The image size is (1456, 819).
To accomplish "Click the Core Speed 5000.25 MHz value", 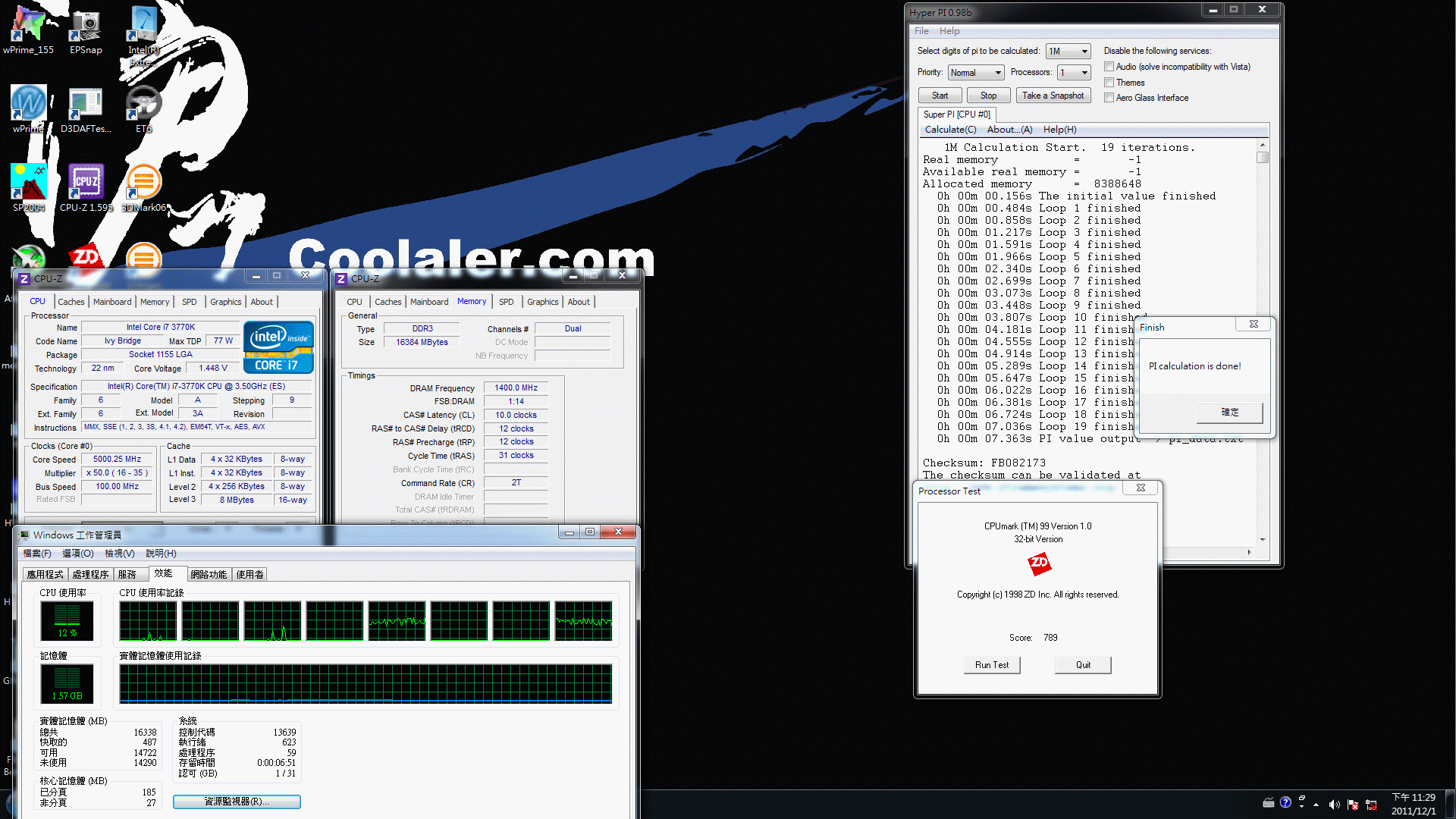I will (118, 460).
